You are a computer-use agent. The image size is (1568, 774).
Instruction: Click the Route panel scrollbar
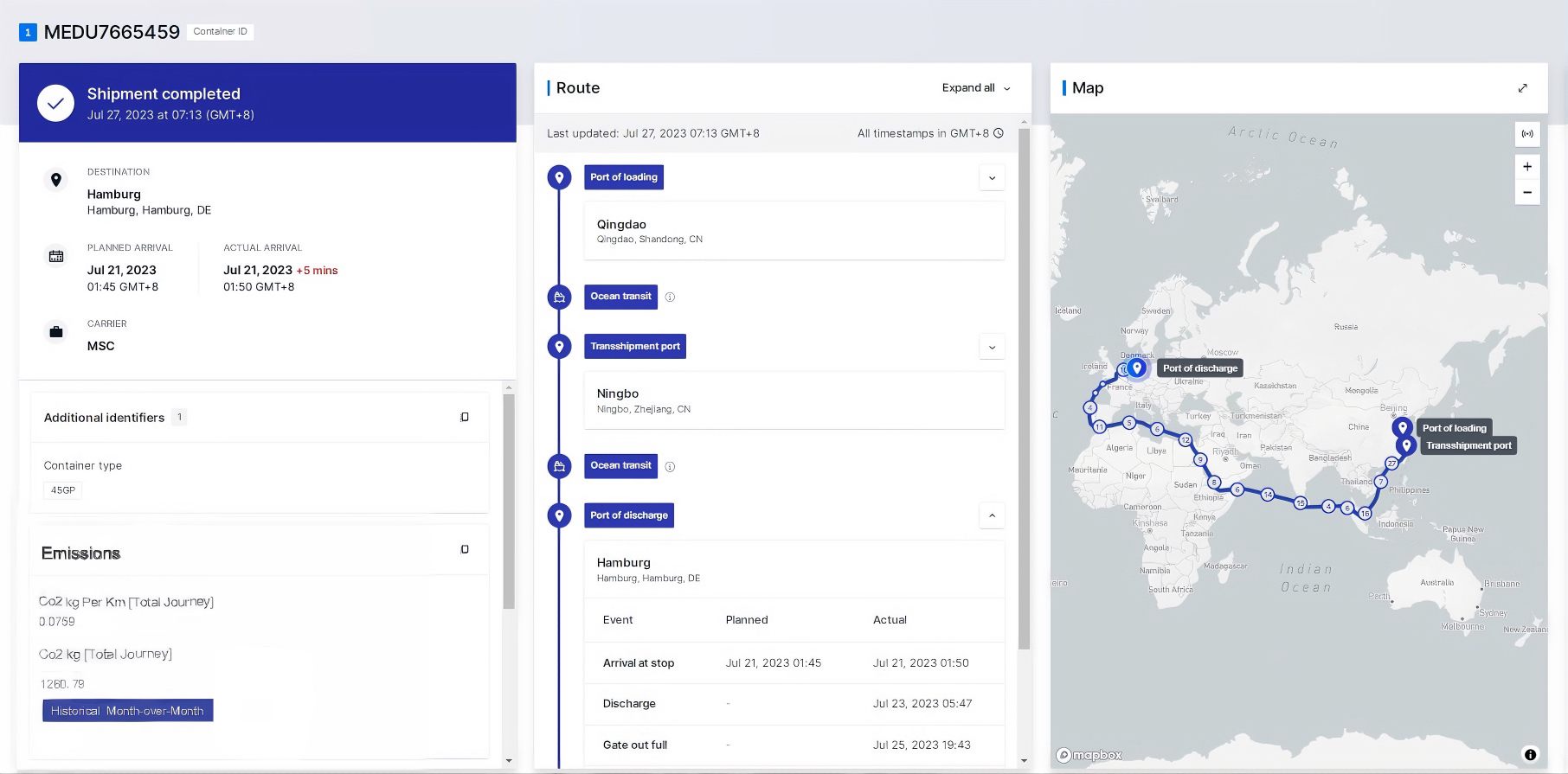1024,389
